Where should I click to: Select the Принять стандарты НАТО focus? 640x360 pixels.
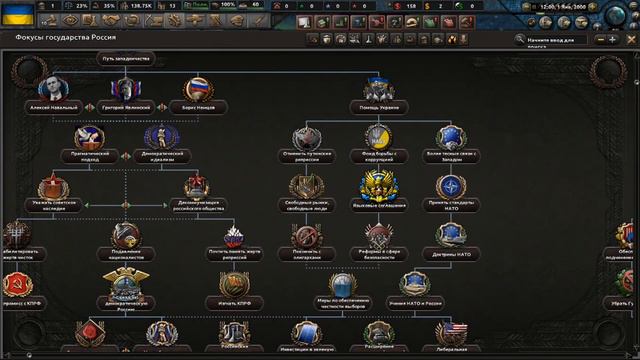[451, 187]
